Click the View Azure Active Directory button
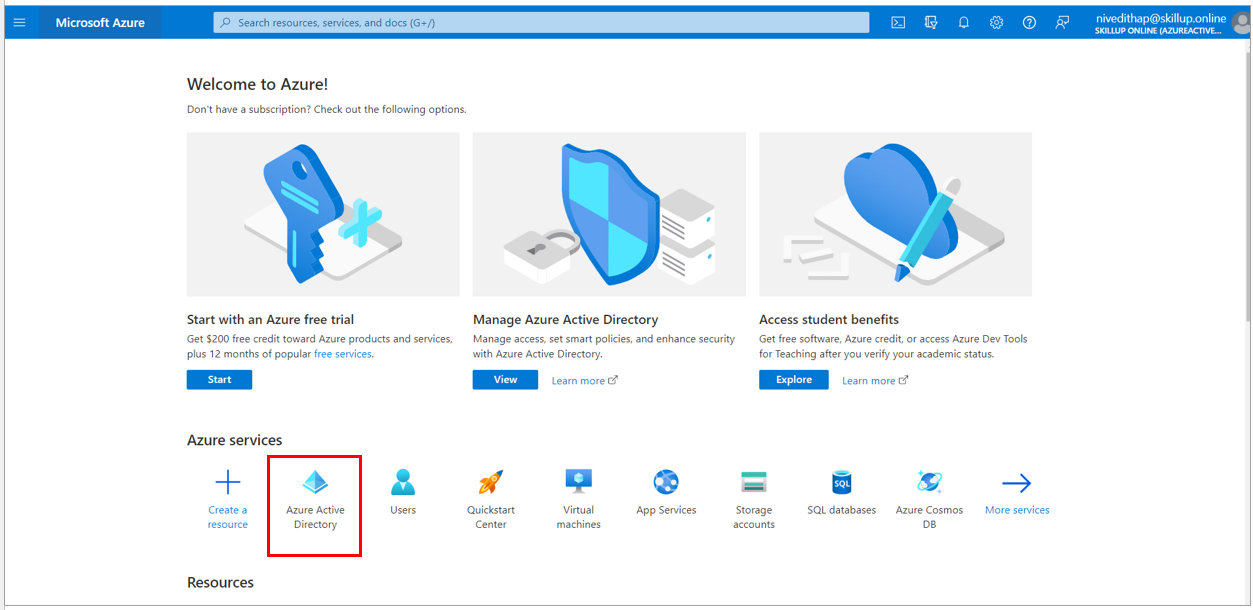This screenshot has height=610, width=1253. pyautogui.click(x=505, y=380)
